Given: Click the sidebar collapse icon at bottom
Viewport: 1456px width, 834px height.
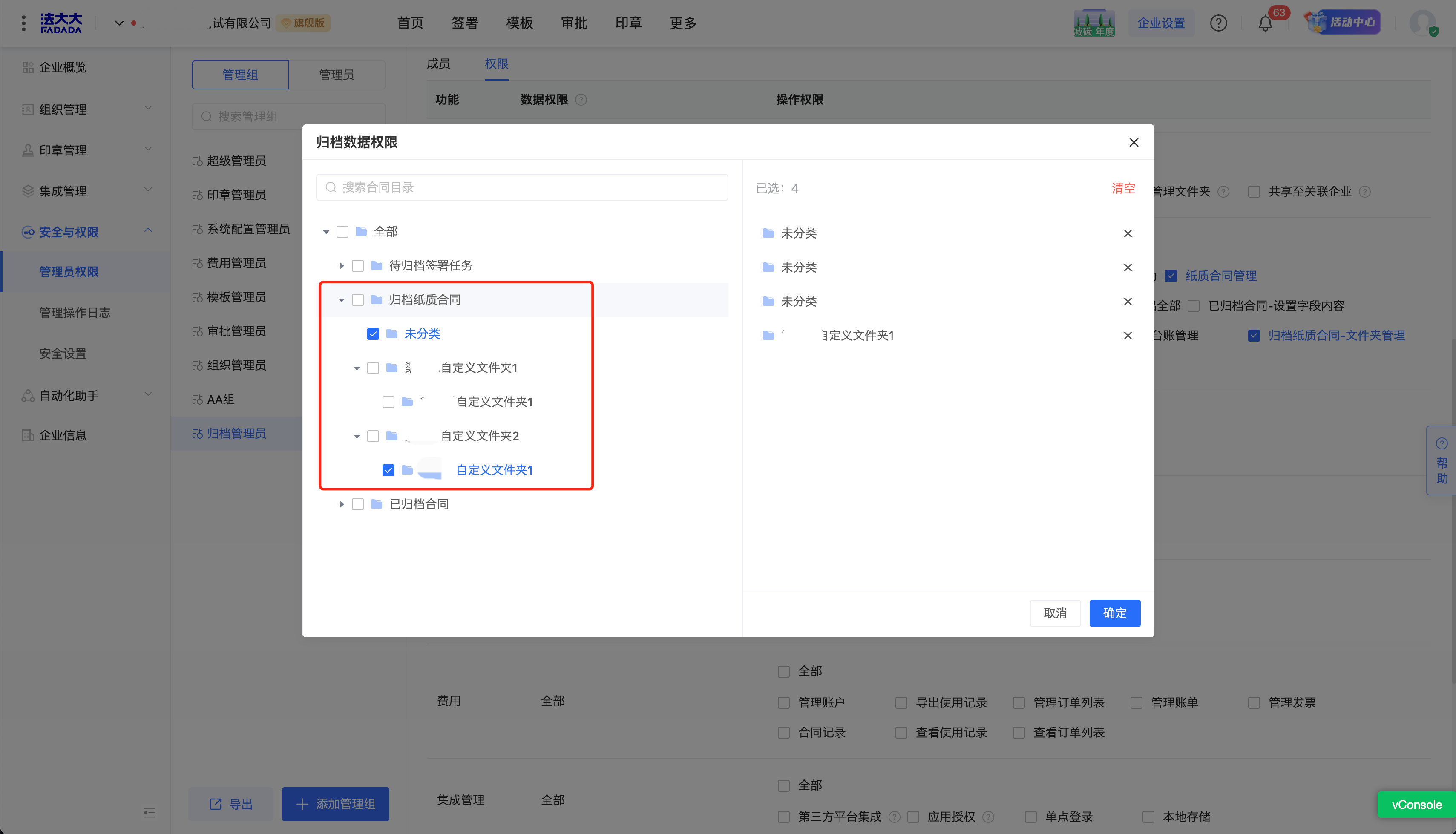Looking at the screenshot, I should pos(149,812).
